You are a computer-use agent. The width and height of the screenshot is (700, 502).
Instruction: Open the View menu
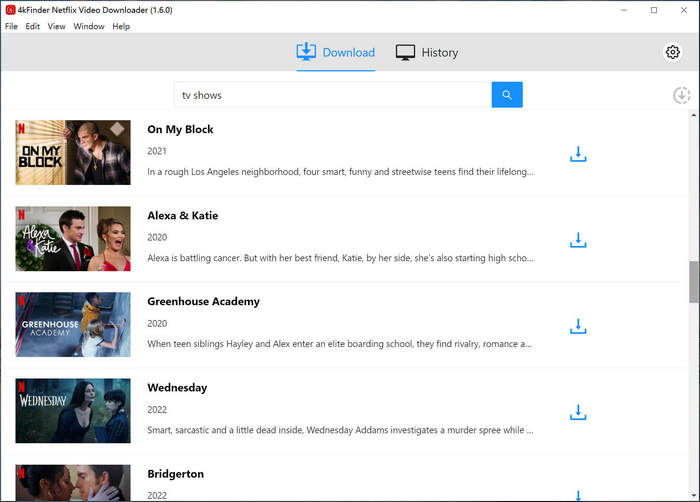pos(56,26)
